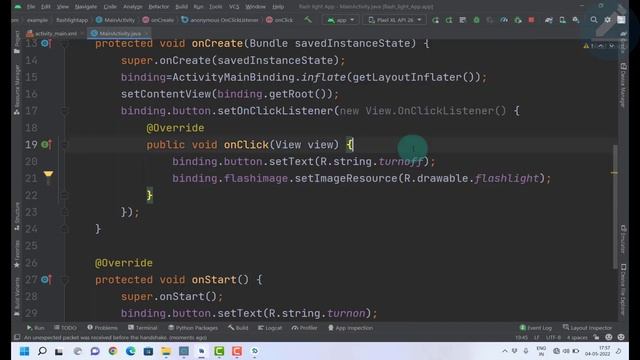Click the gutter icon on line 13
Image resolution: width=640 pixels, height=360 pixels.
pos(46,43)
